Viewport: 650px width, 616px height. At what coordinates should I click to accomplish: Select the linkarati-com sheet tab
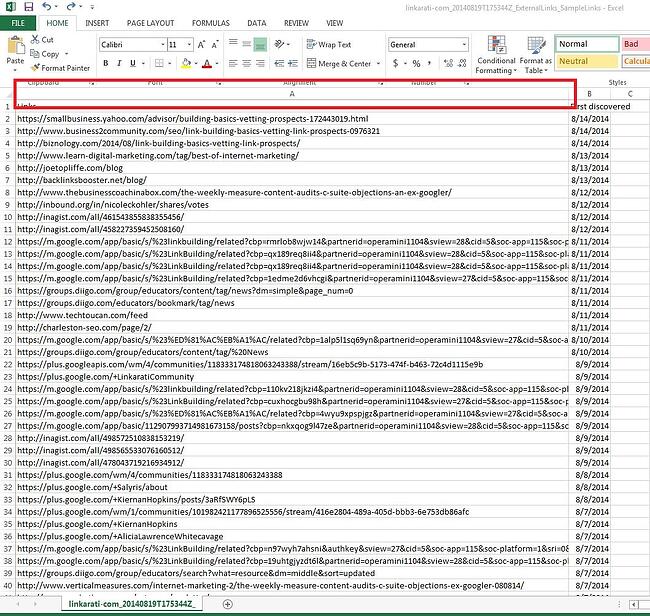131,604
